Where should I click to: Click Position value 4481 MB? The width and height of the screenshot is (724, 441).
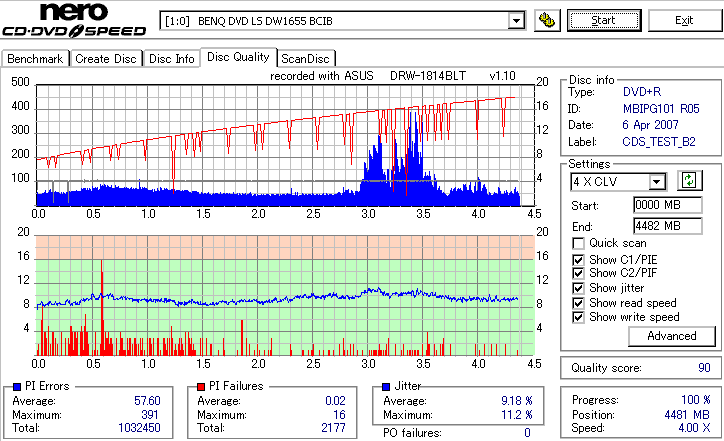[x=688, y=415]
